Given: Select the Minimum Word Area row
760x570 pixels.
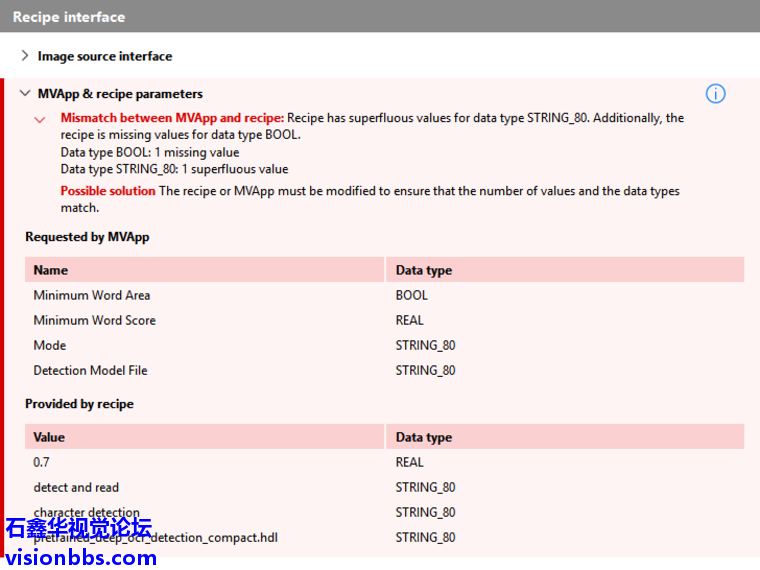Looking at the screenshot, I should pyautogui.click(x=92, y=295).
